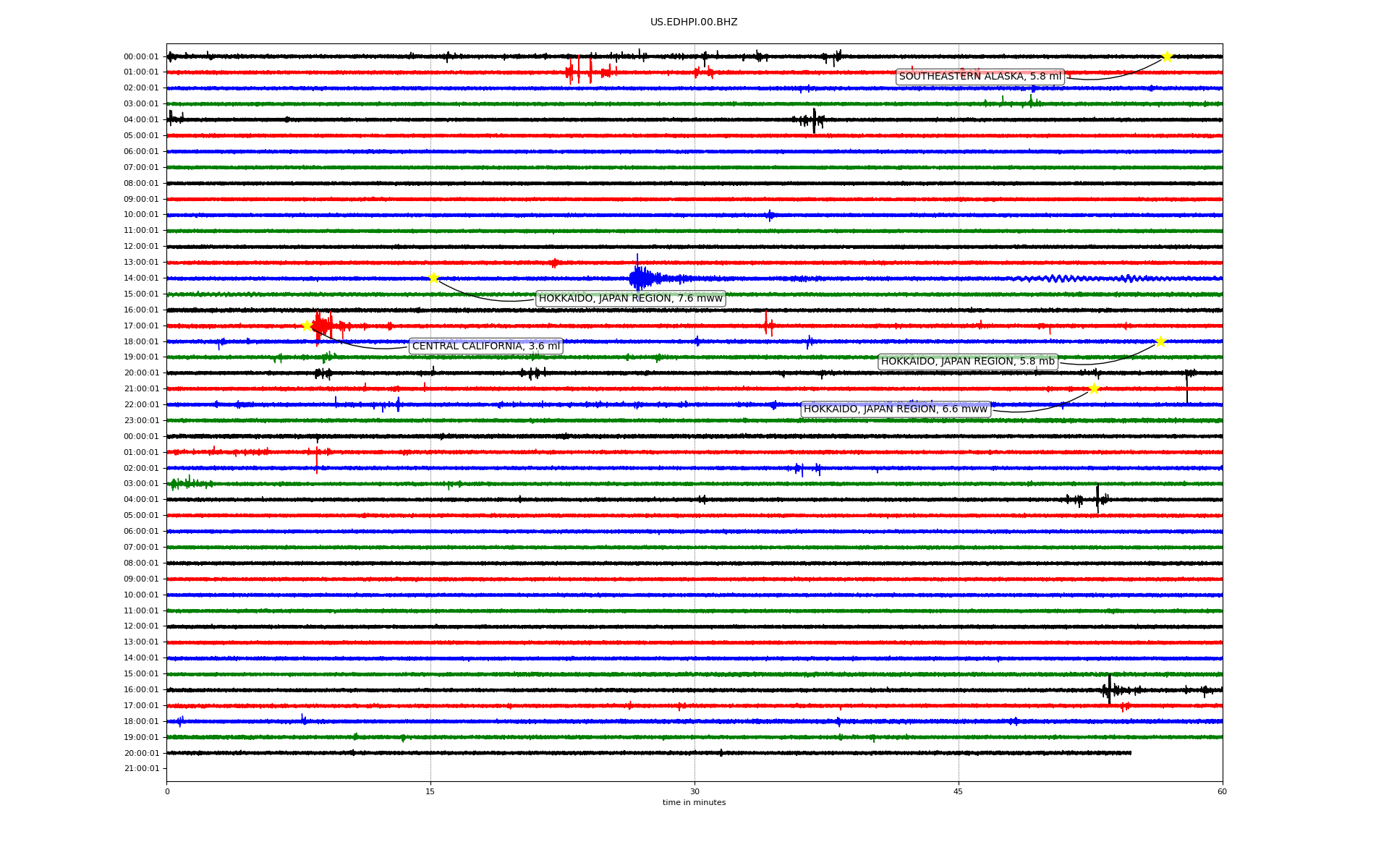Click the 21:00:01 row label at bottom
Viewport: 1389px width, 868px height.
click(x=141, y=769)
